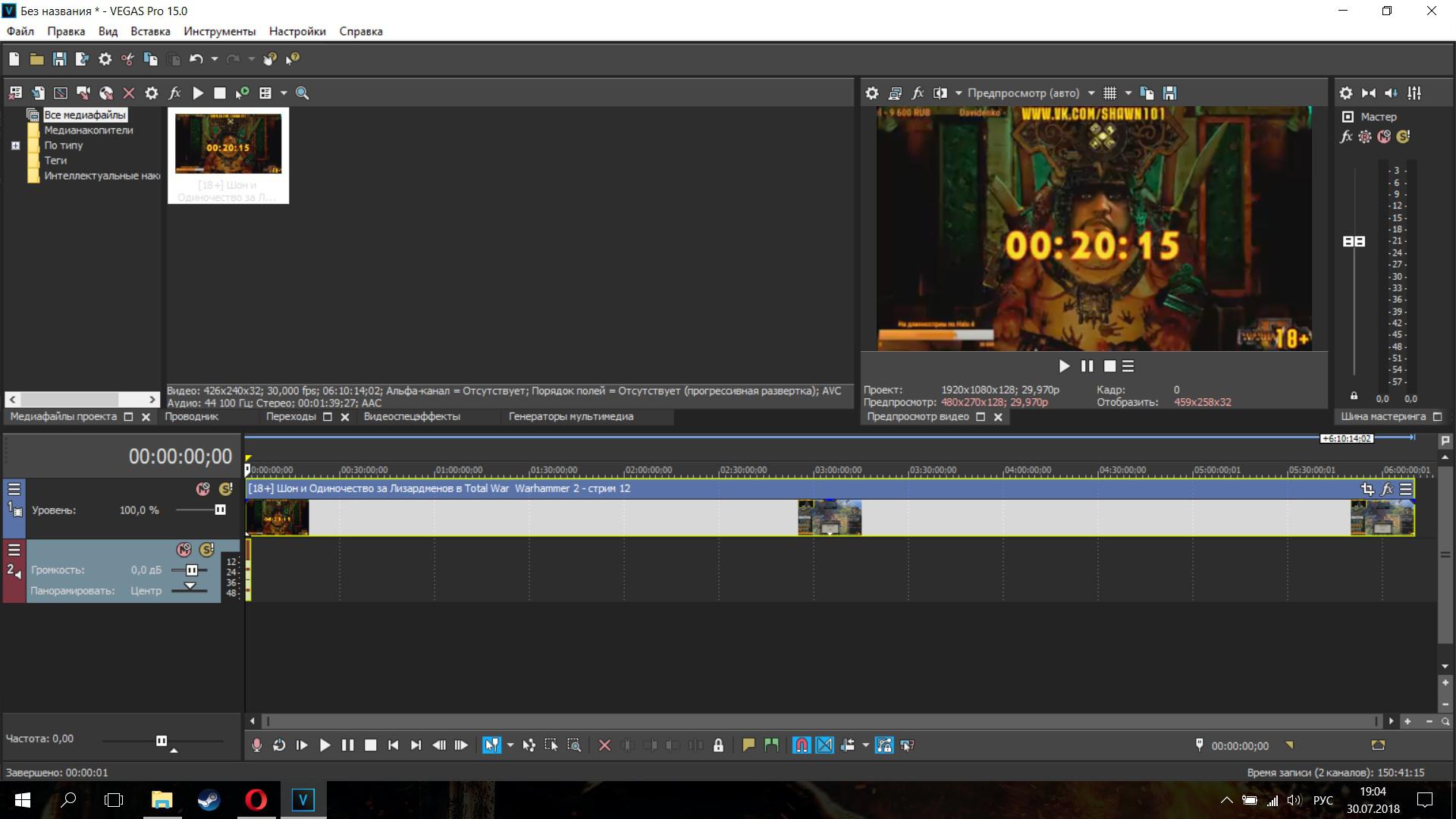This screenshot has height=819, width=1456.
Task: Click the Import Media icon in project media
Action: click(x=38, y=93)
